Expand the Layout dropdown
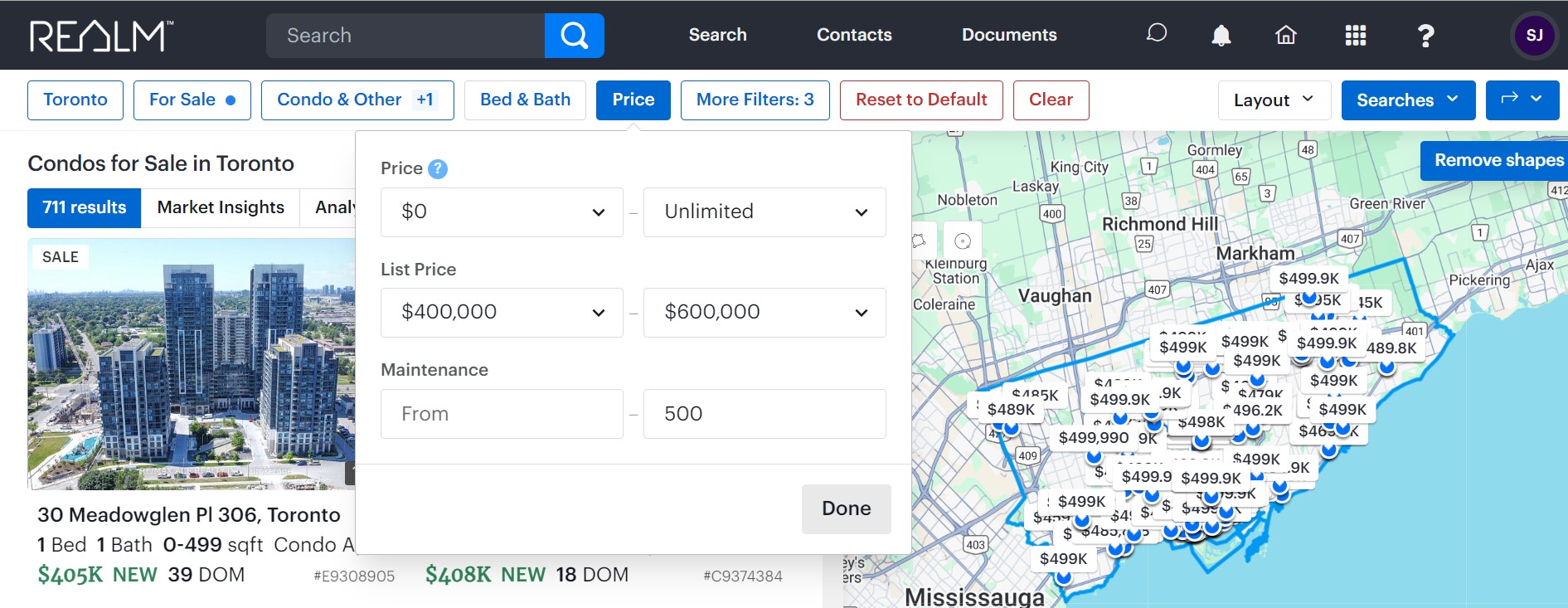1568x608 pixels. tap(1273, 100)
